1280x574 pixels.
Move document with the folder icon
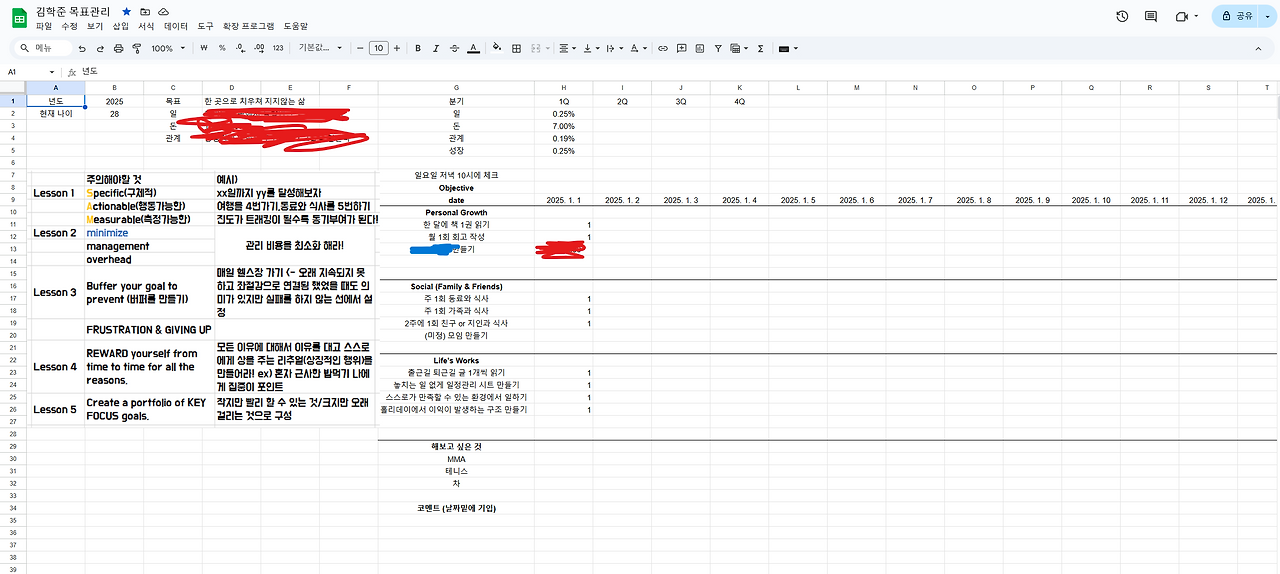pyautogui.click(x=145, y=11)
